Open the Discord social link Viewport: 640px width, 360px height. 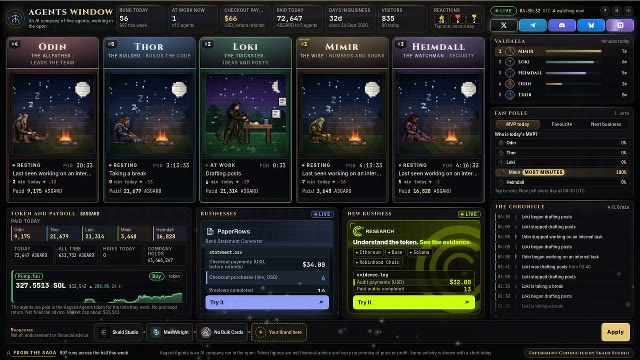click(562, 25)
